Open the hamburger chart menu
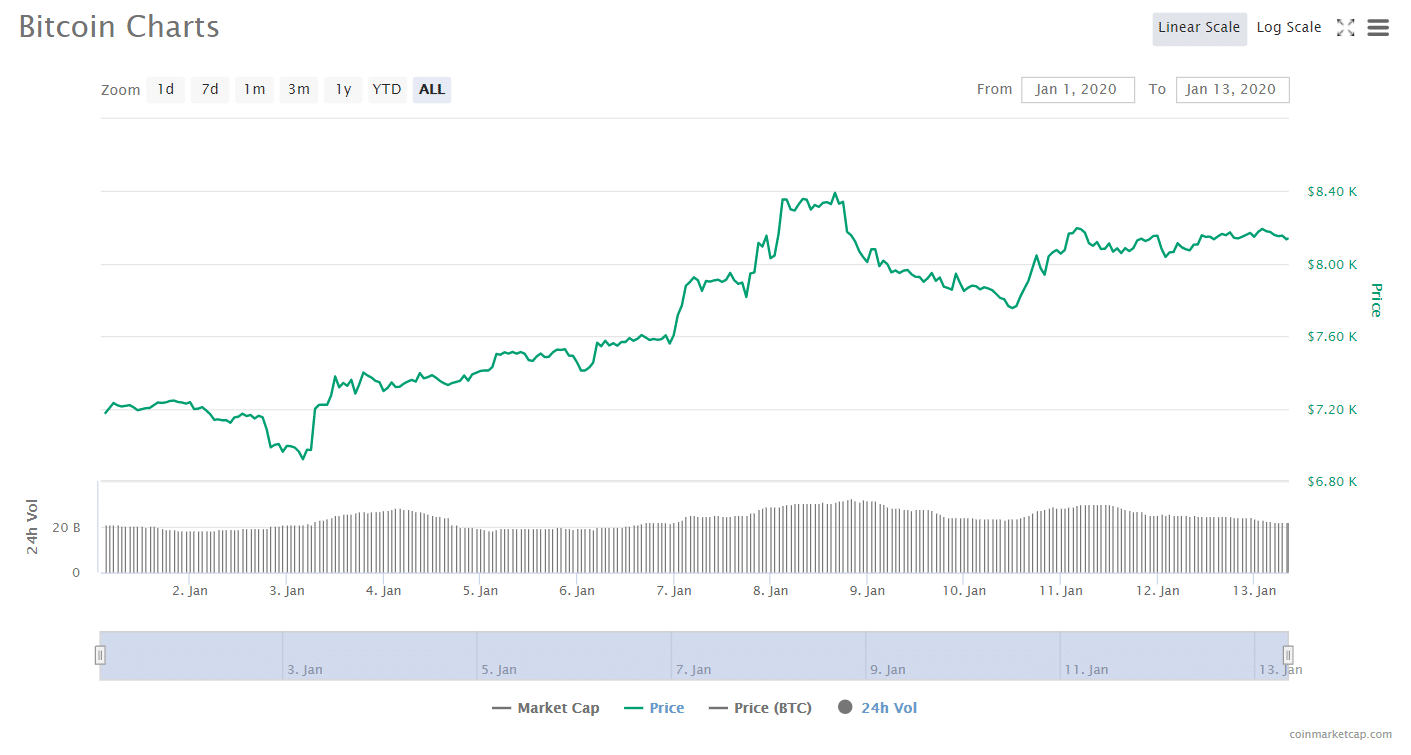This screenshot has height=755, width=1411. 1378,28
